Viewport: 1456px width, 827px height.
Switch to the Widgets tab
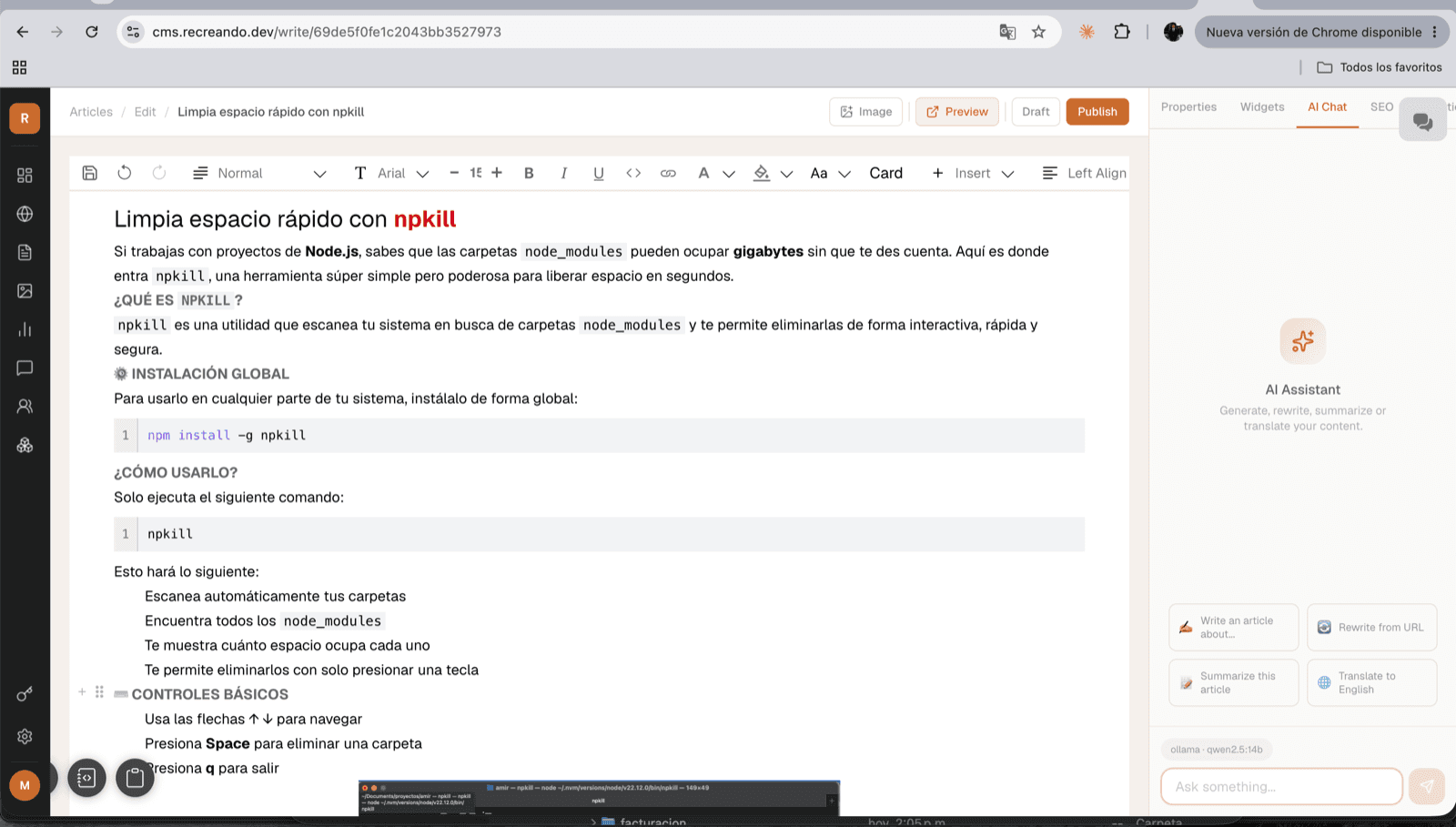(x=1262, y=107)
